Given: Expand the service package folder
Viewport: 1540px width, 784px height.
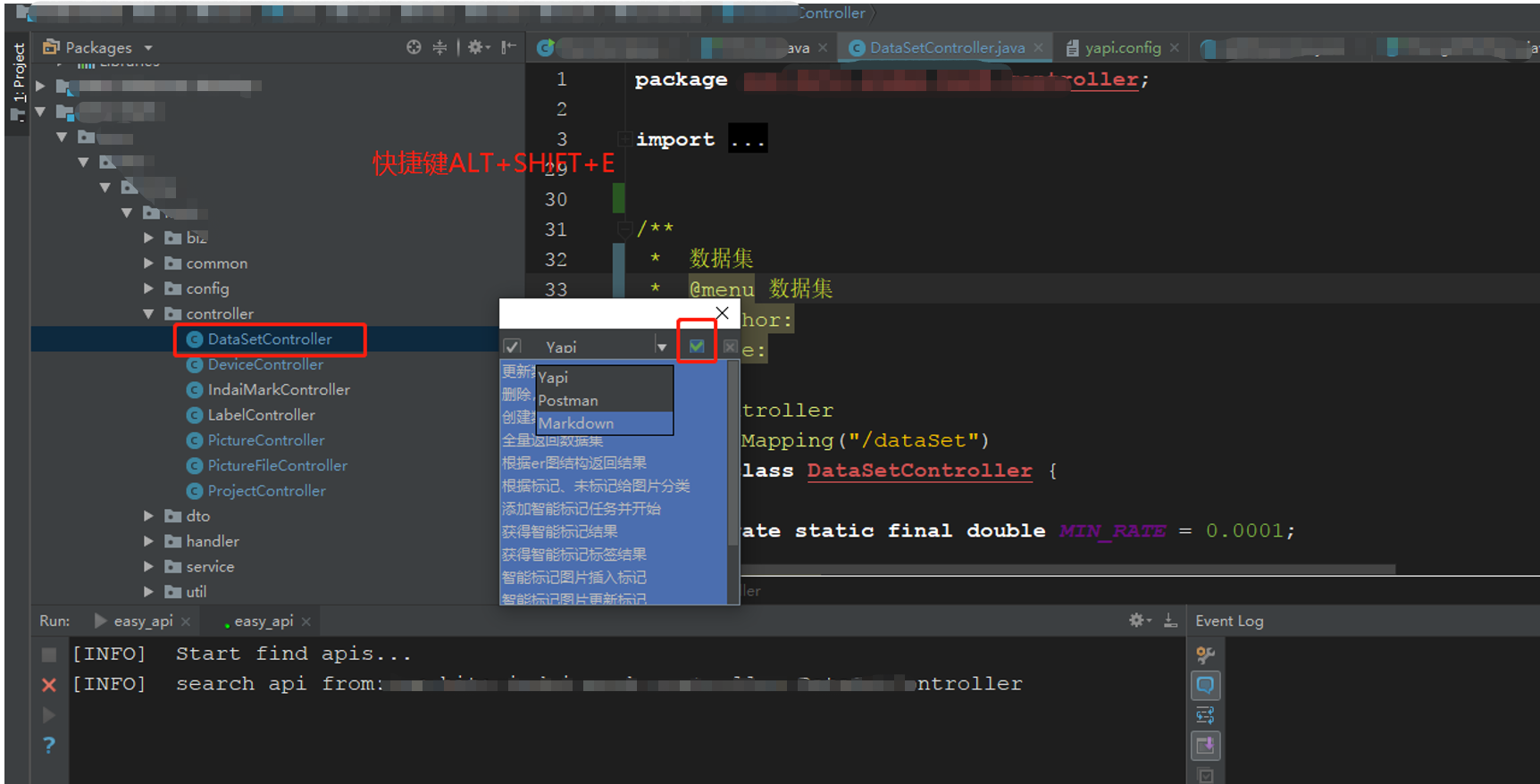Looking at the screenshot, I should click(148, 566).
